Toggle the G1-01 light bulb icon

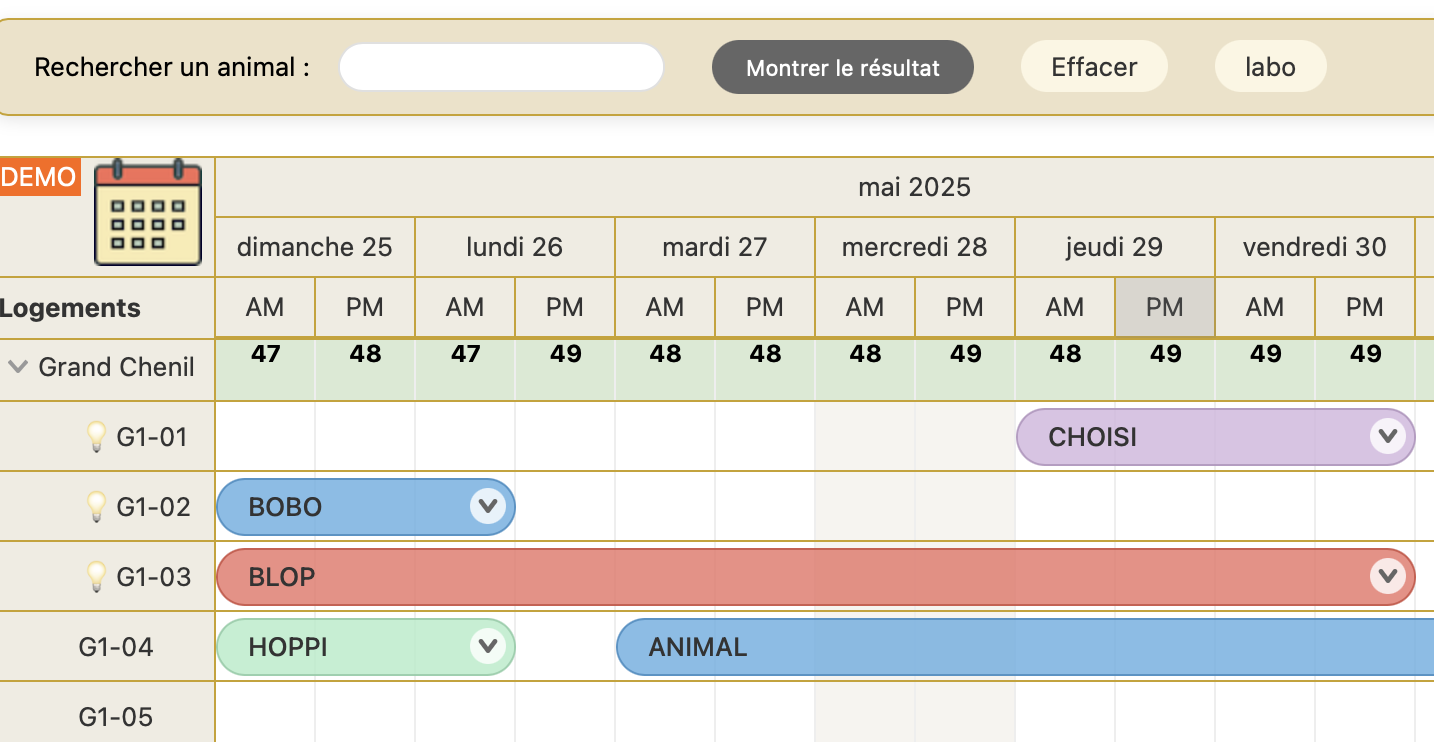pyautogui.click(x=96, y=436)
